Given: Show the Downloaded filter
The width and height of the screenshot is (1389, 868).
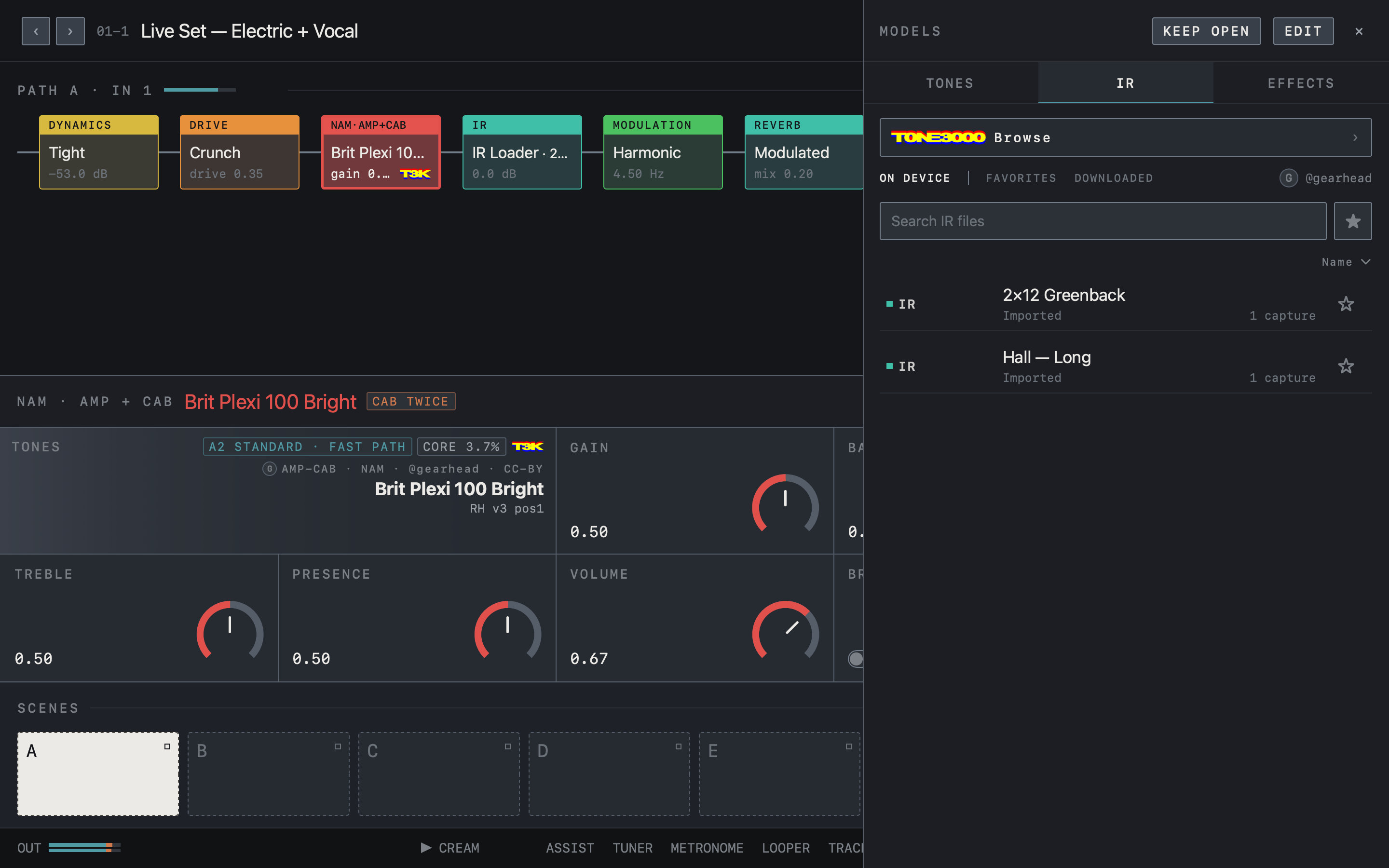Looking at the screenshot, I should coord(1114,178).
